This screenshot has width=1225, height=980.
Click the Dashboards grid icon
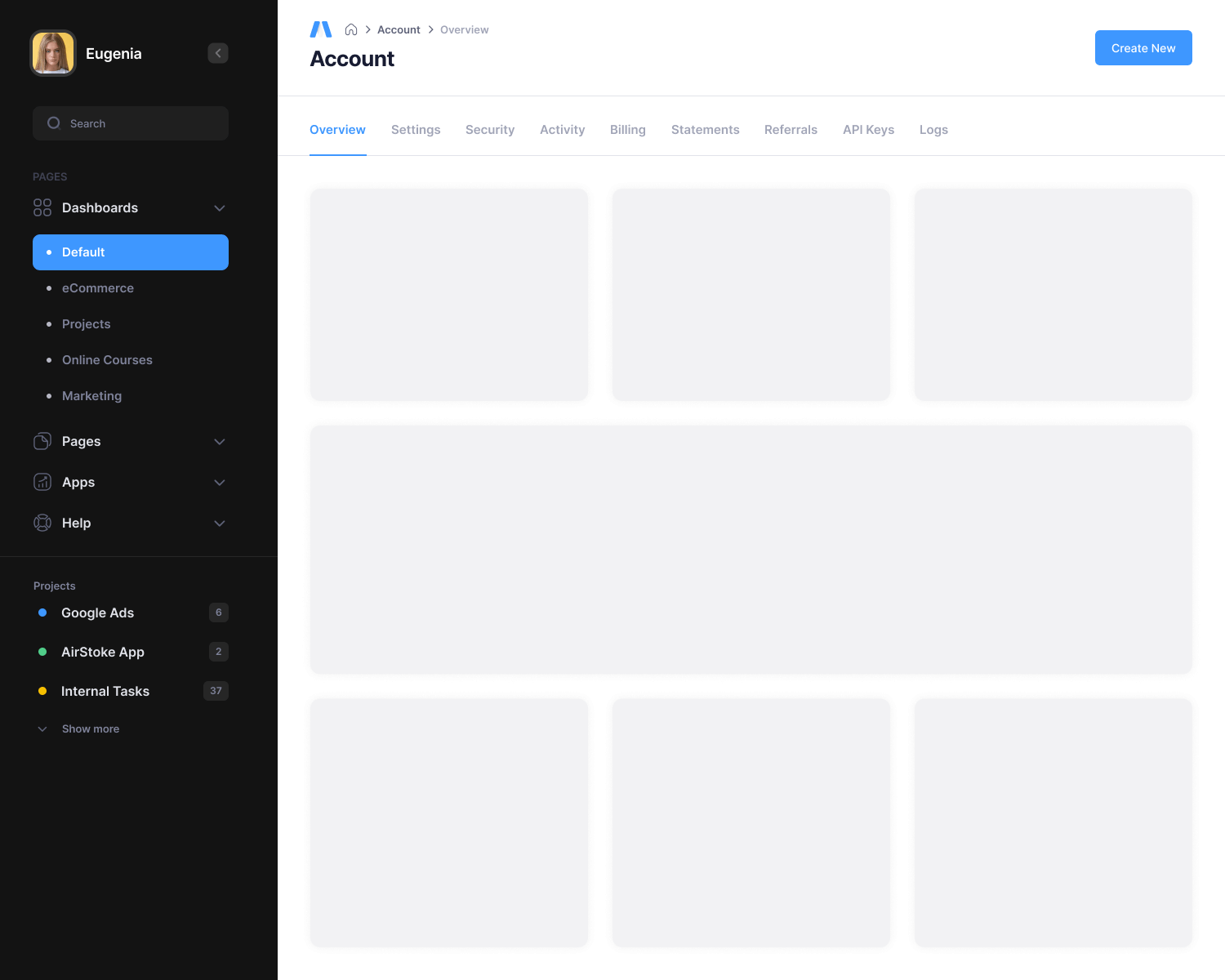click(42, 207)
